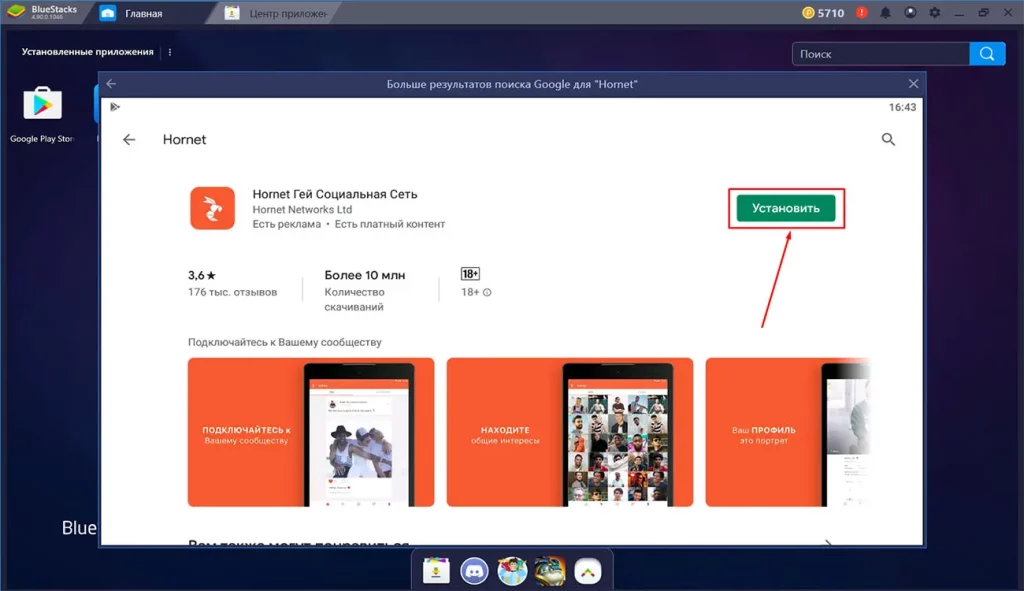Image resolution: width=1024 pixels, height=591 pixels.
Task: Open the notifications bell
Action: click(x=886, y=13)
